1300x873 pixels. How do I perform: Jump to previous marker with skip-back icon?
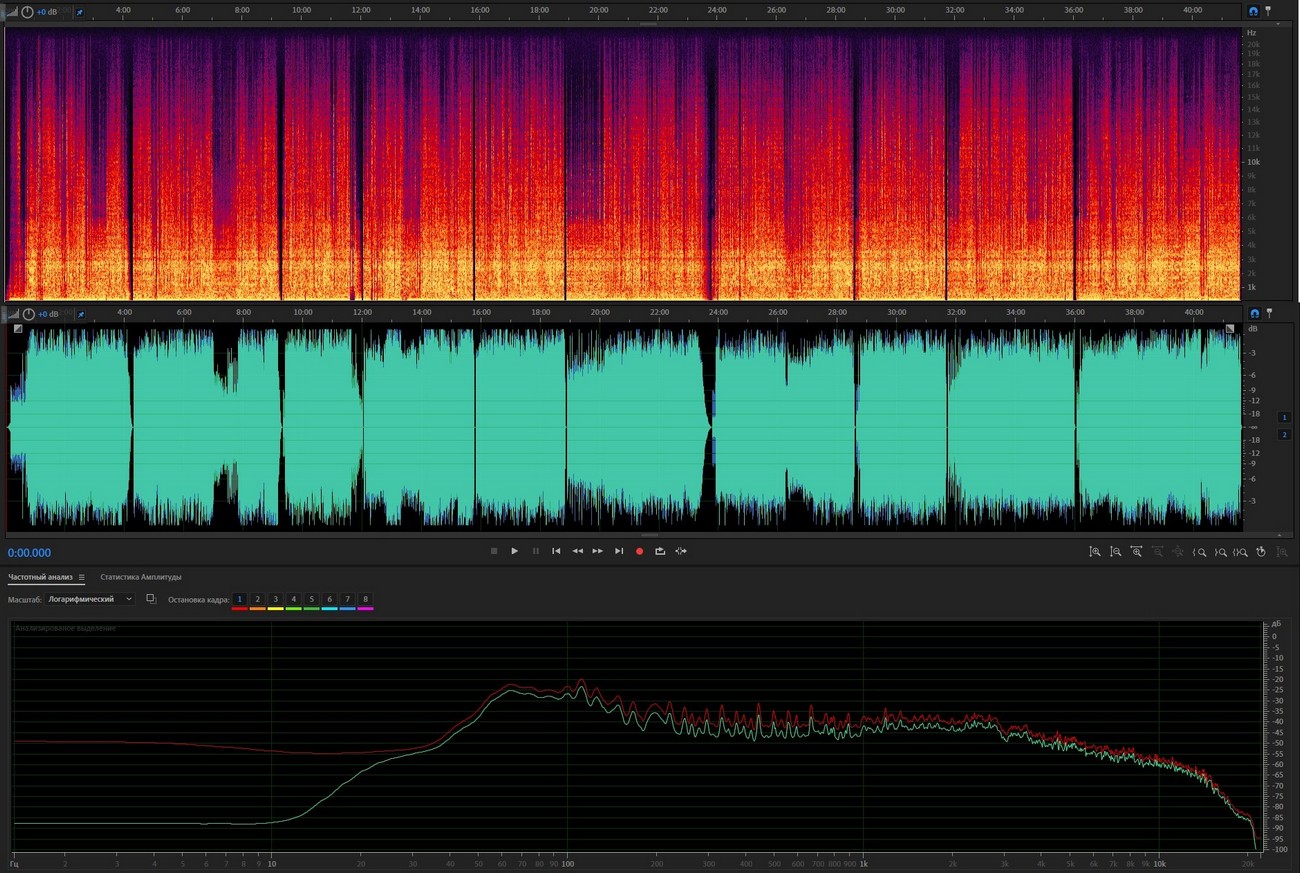(x=556, y=551)
